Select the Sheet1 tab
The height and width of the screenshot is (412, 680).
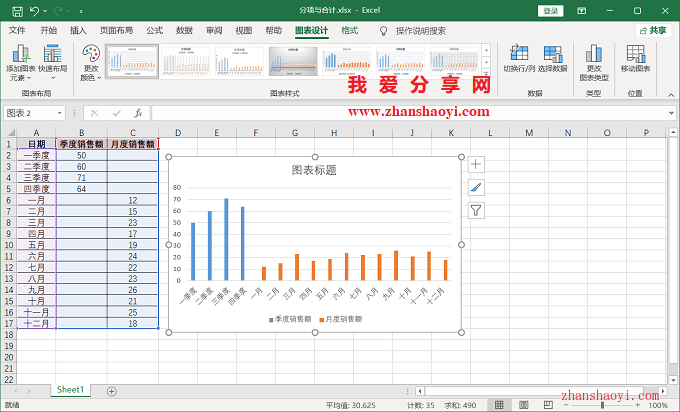[70, 390]
